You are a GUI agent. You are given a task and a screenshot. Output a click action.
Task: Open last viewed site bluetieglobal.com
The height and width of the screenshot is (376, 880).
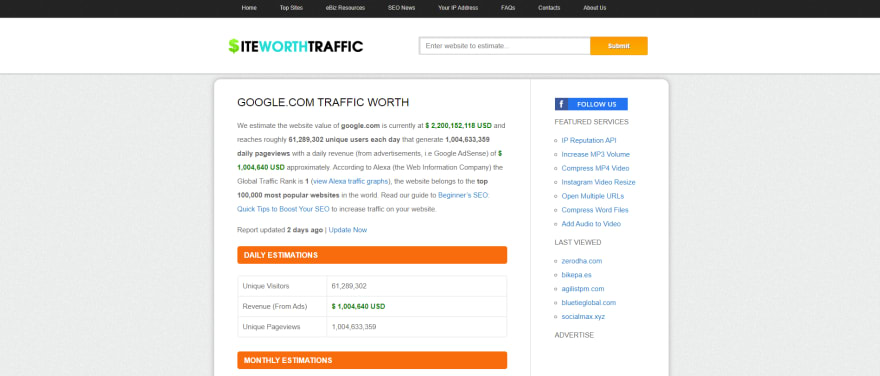[589, 302]
